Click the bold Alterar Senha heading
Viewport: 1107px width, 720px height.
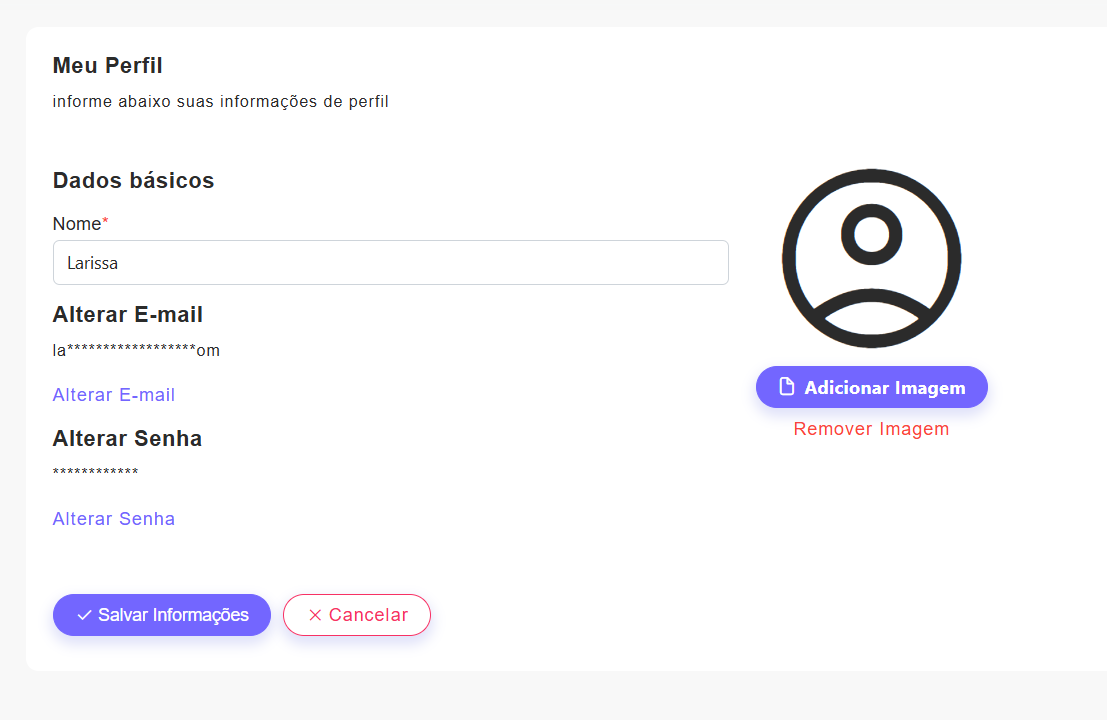127,439
